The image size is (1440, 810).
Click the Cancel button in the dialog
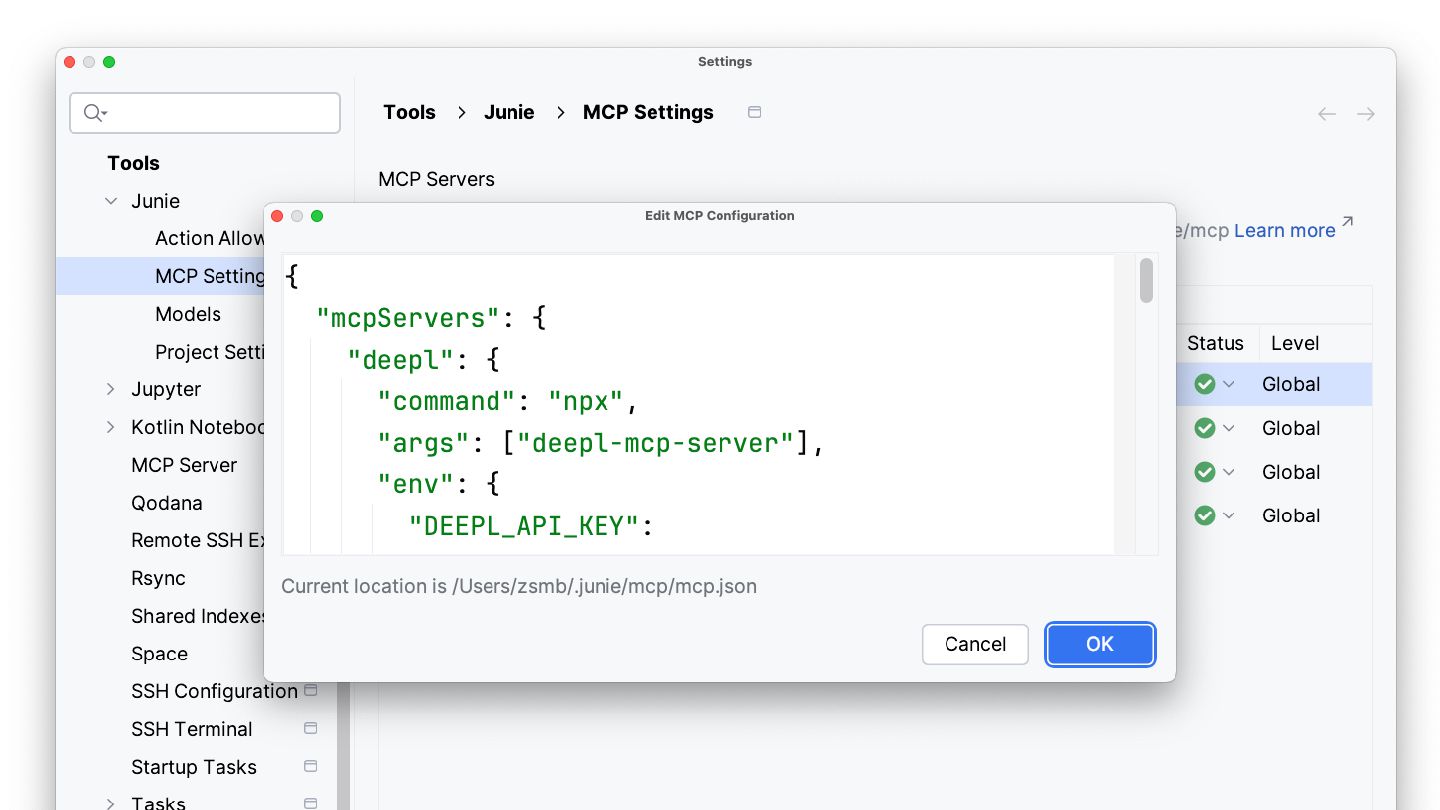pyautogui.click(x=975, y=644)
